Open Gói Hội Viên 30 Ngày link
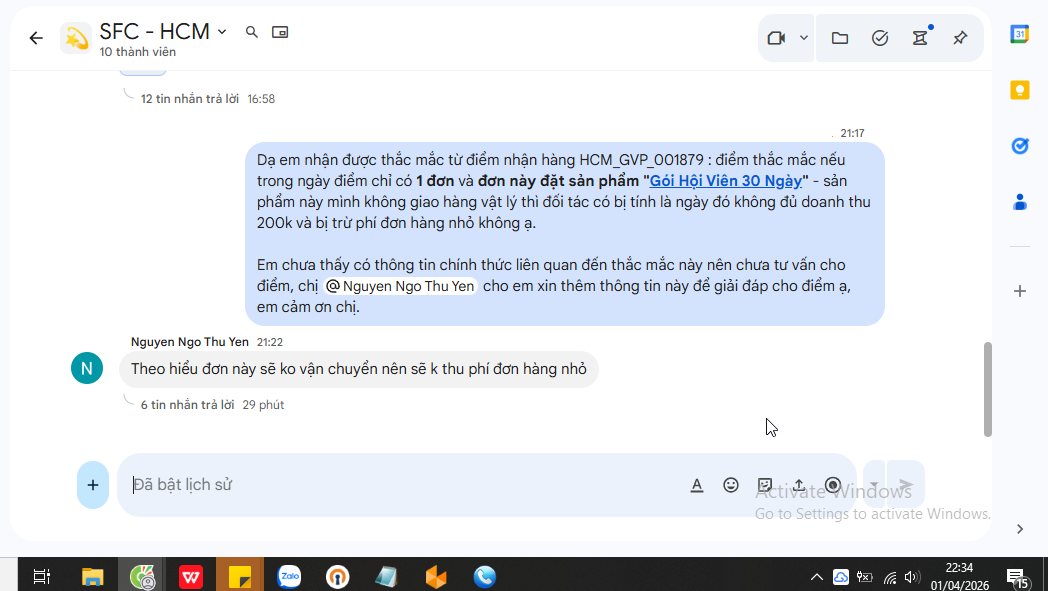The image size is (1048, 591). click(725, 181)
